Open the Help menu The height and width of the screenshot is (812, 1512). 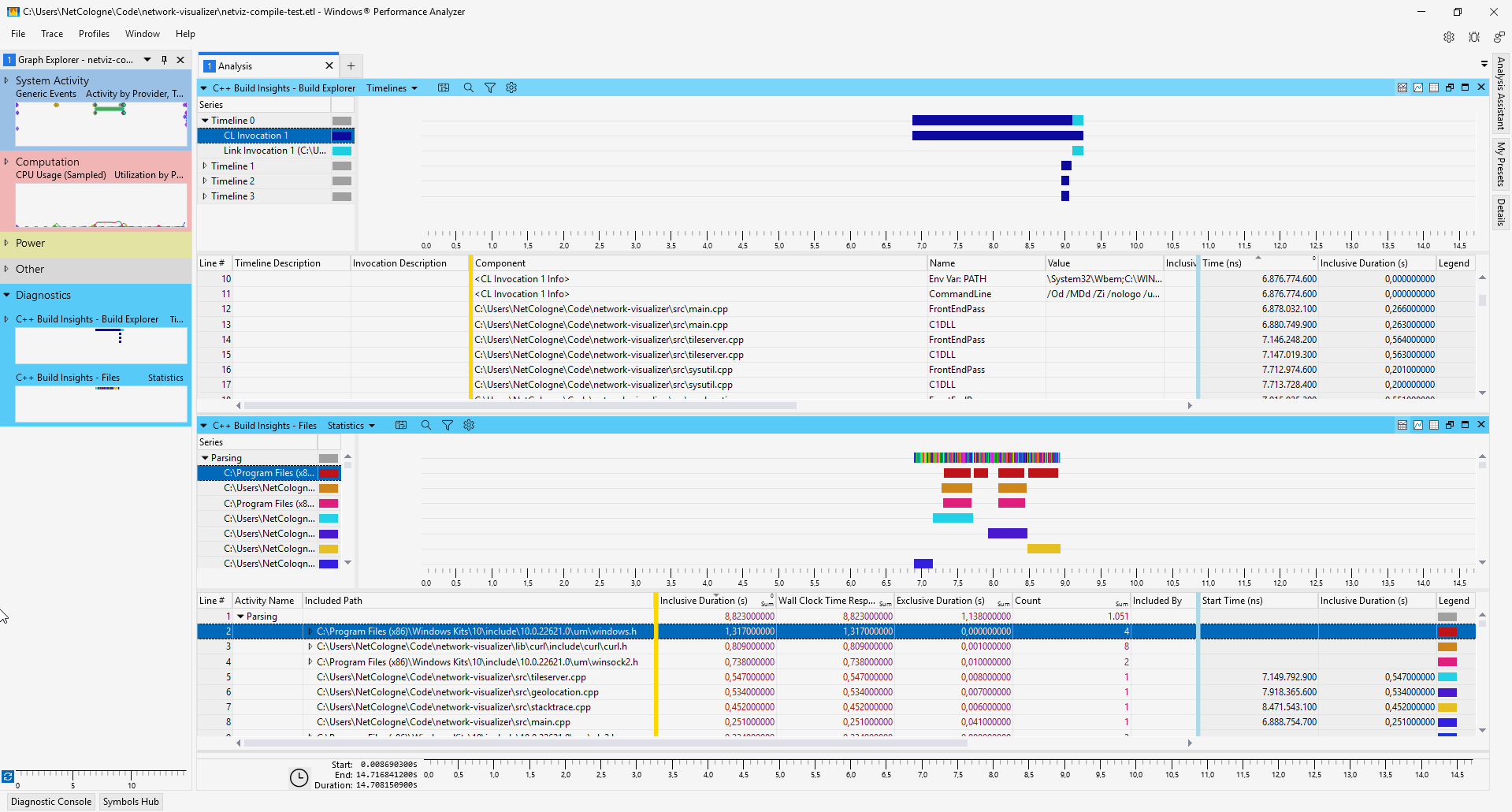185,34
